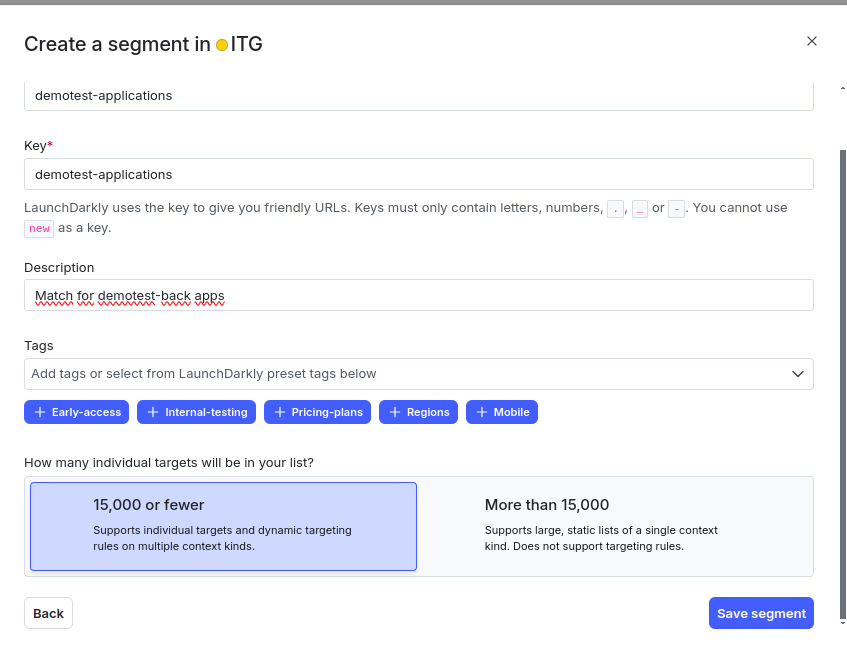Add the Internal-testing preset tag

pos(197,412)
